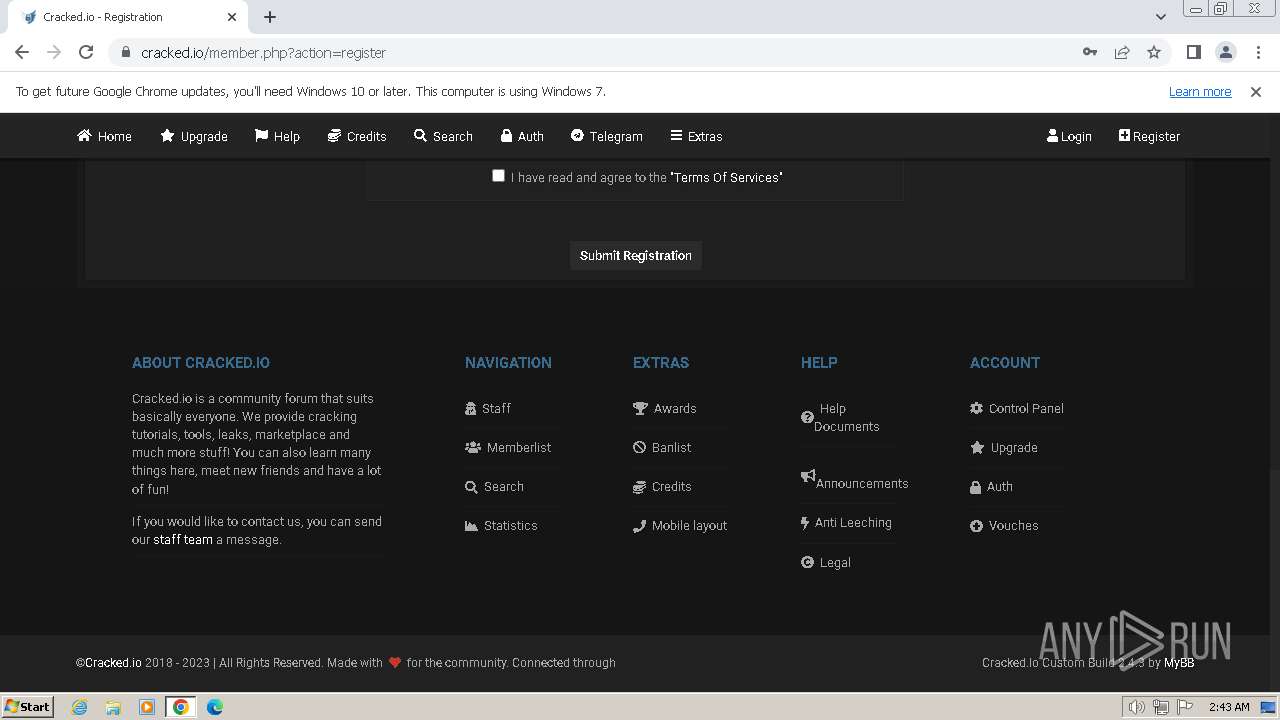Expand the Extras navbar menu
The width and height of the screenshot is (1280, 720).
(x=696, y=136)
